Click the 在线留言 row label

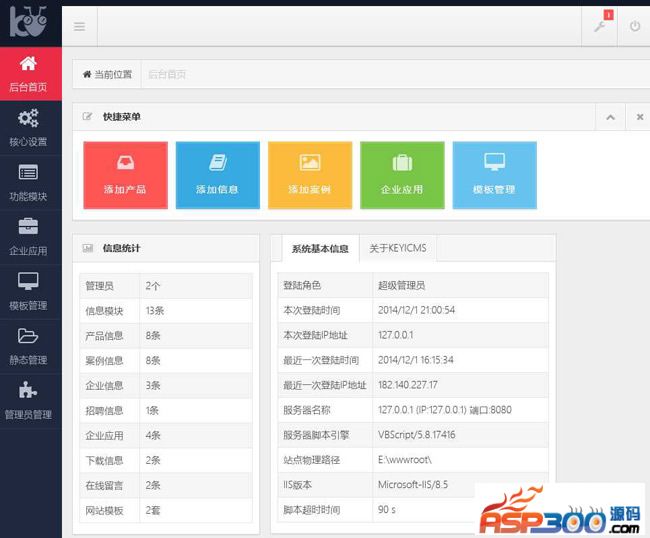pos(104,485)
